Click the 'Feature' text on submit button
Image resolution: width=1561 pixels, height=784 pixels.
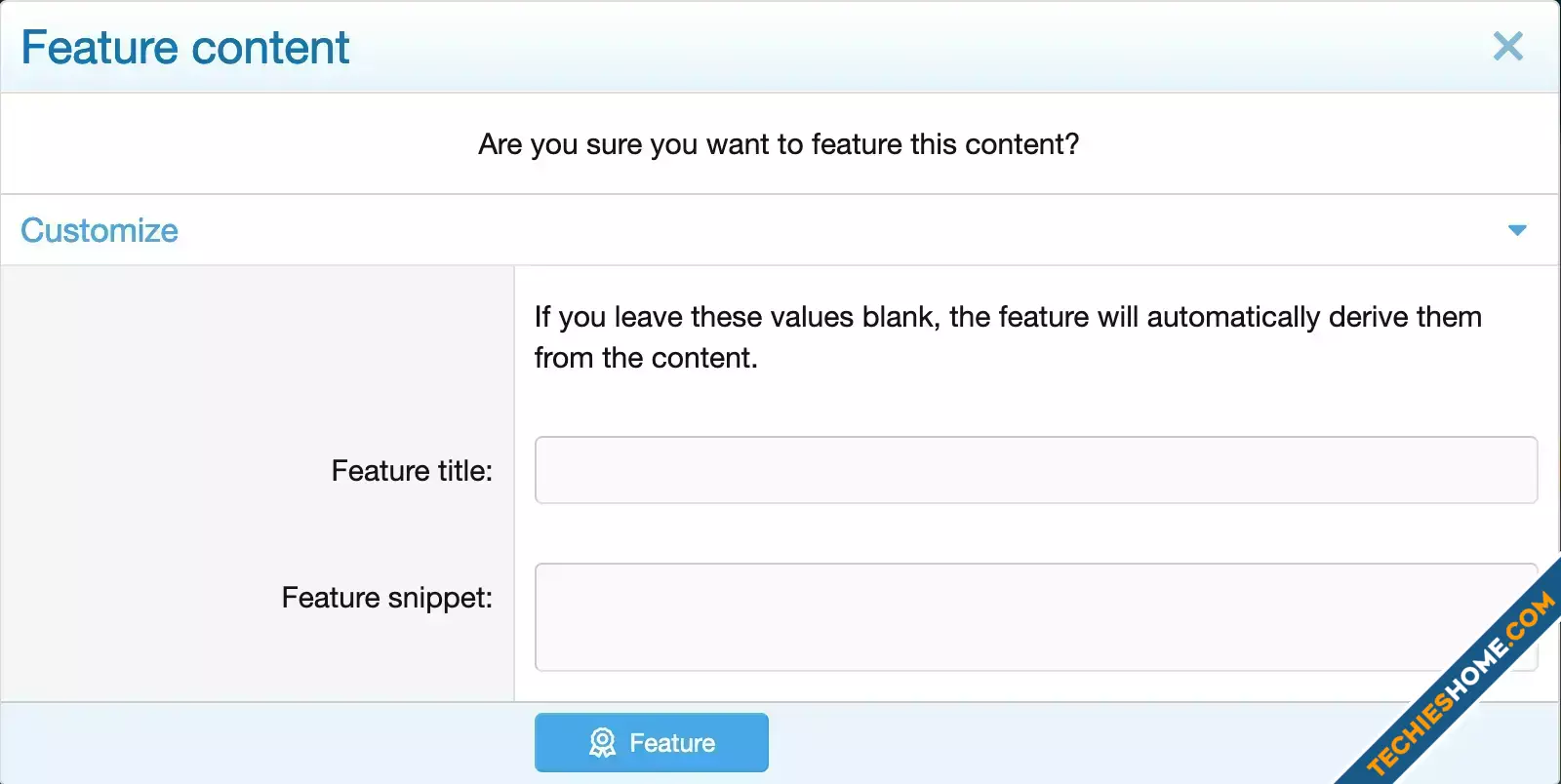point(672,743)
